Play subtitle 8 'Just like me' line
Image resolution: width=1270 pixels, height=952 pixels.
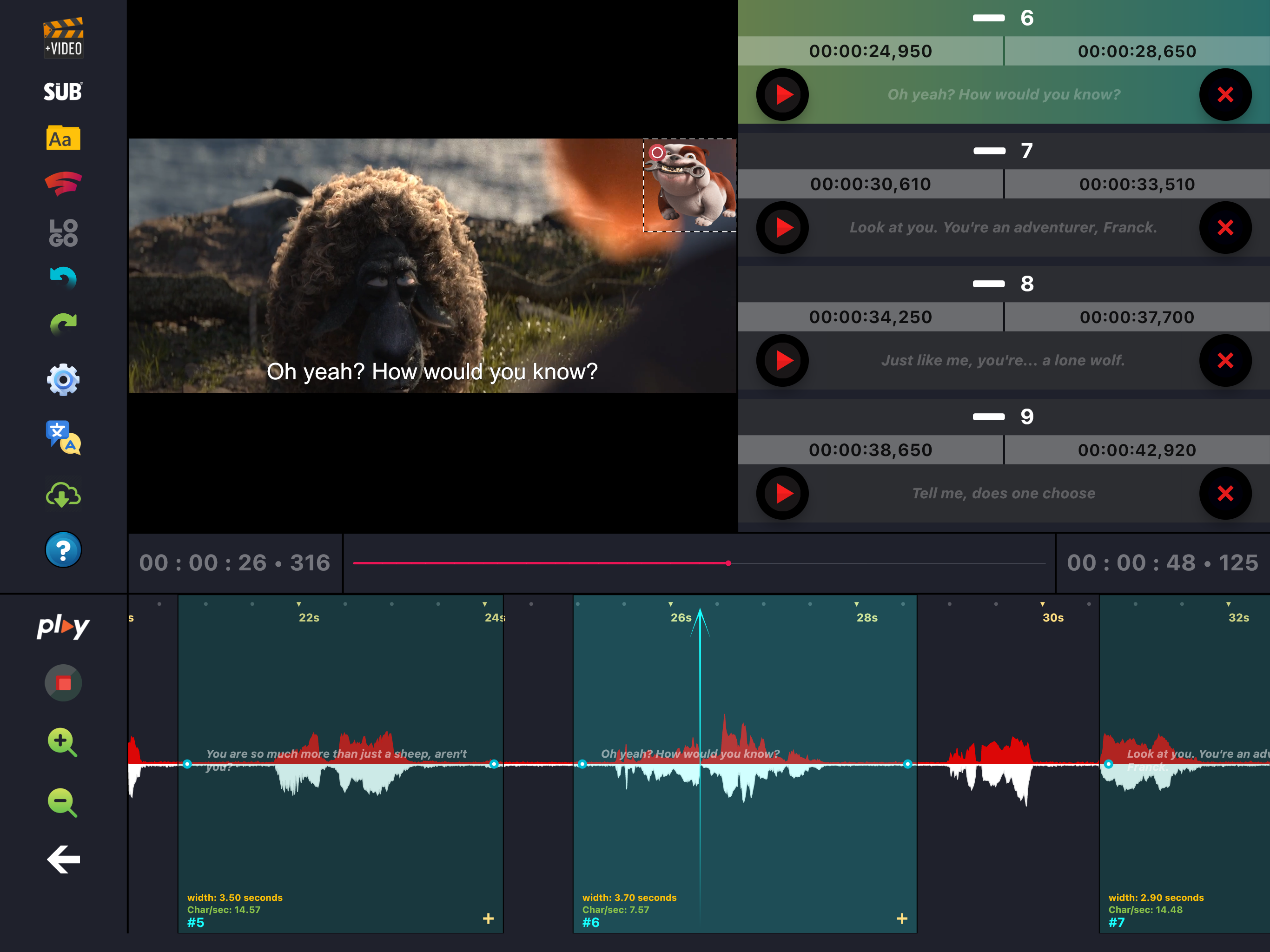782,361
